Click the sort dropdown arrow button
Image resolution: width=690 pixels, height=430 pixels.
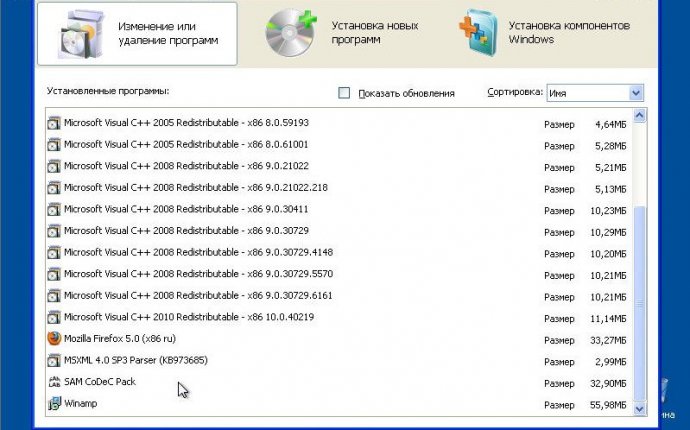click(635, 93)
